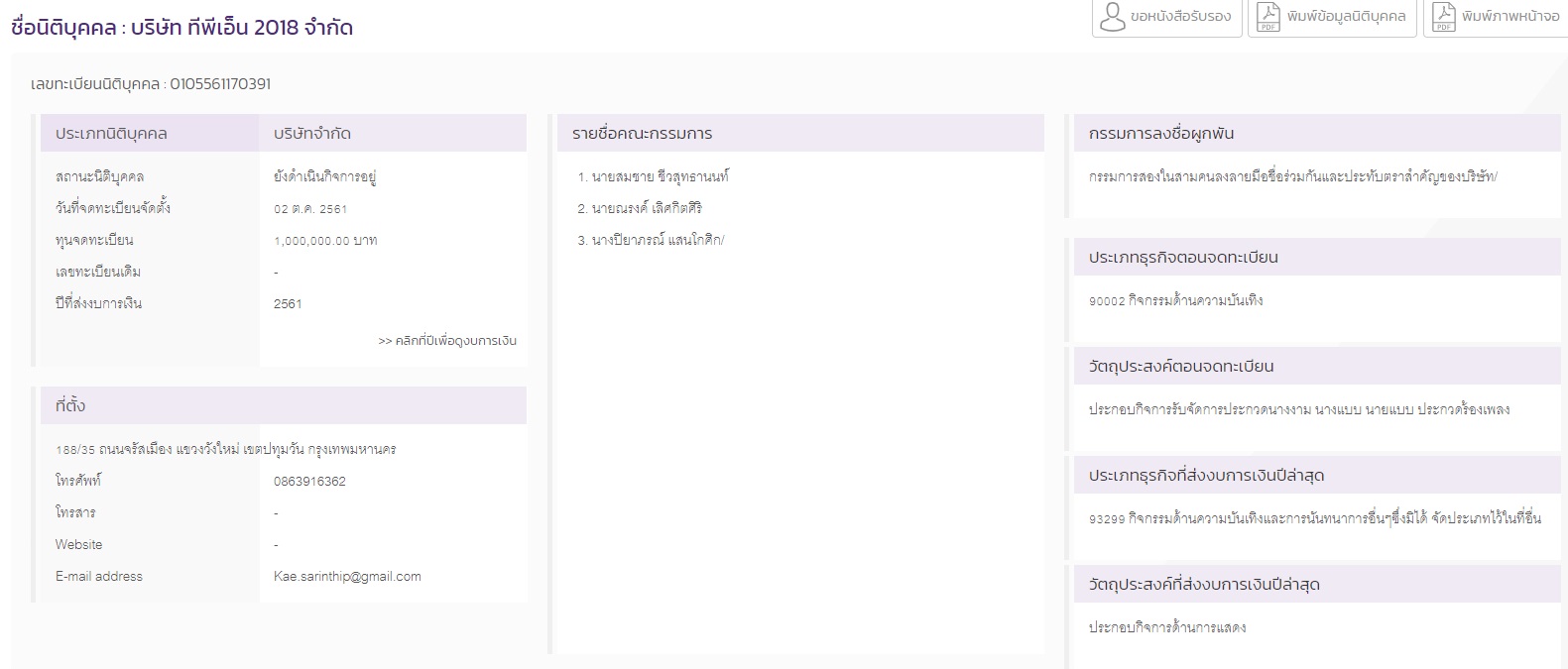Click the registered capital 1,000,000.00 บาท
Image resolution: width=1568 pixels, height=669 pixels.
click(x=325, y=241)
